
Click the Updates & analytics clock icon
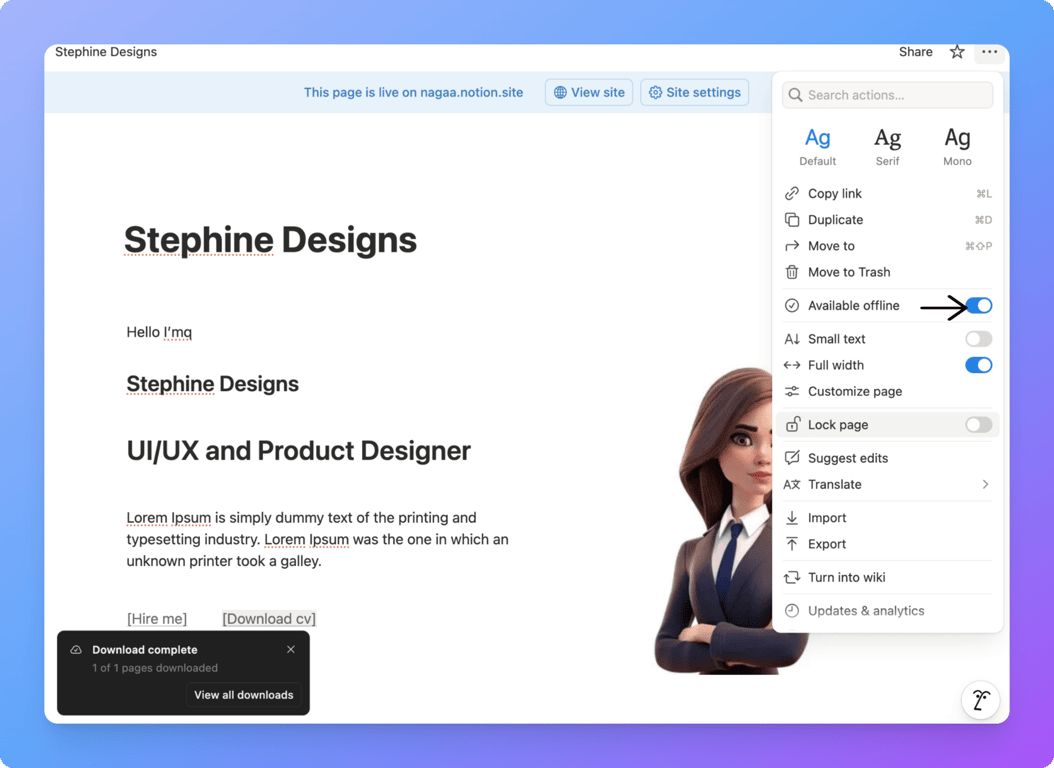click(791, 610)
